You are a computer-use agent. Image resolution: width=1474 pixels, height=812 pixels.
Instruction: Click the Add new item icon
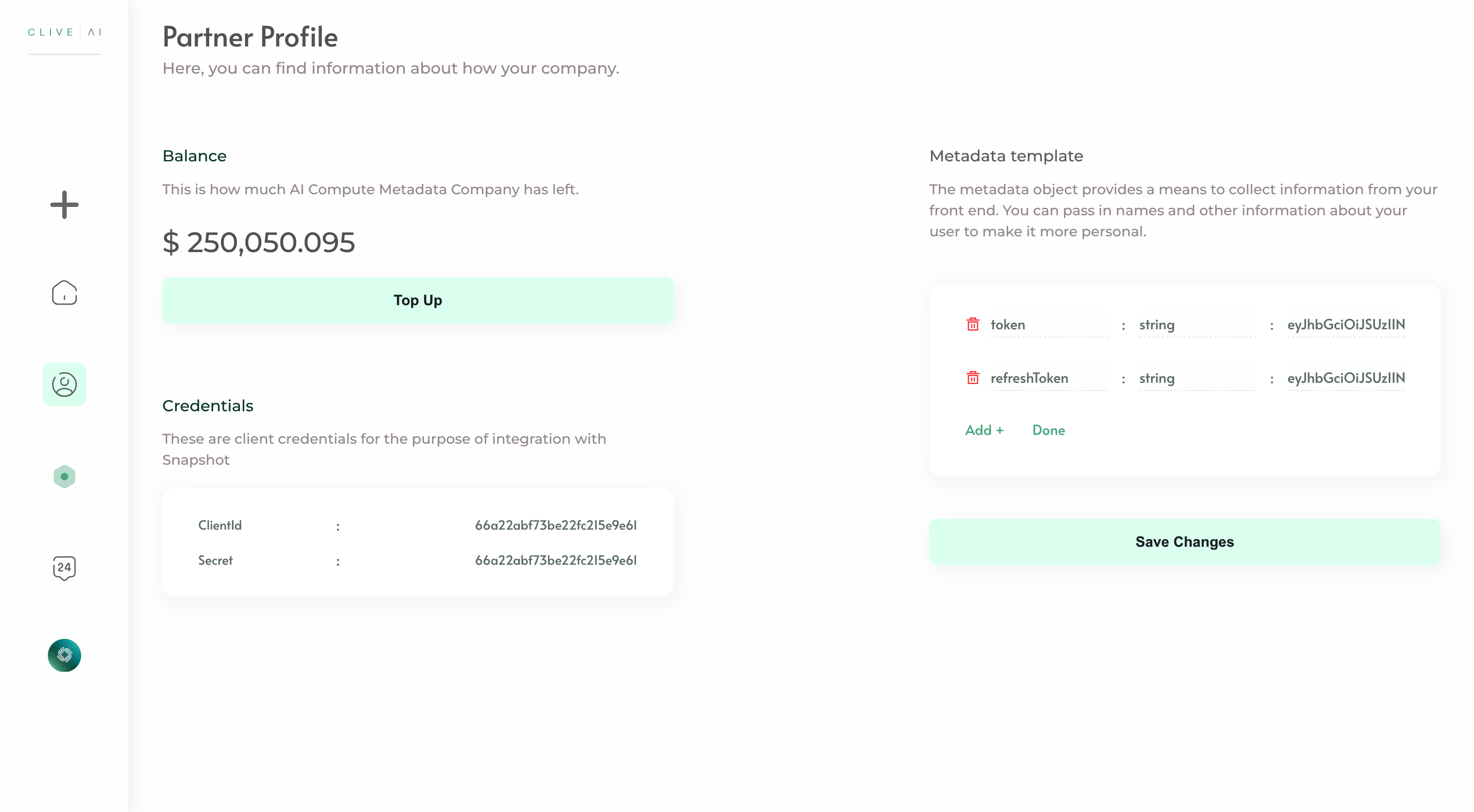click(x=64, y=204)
